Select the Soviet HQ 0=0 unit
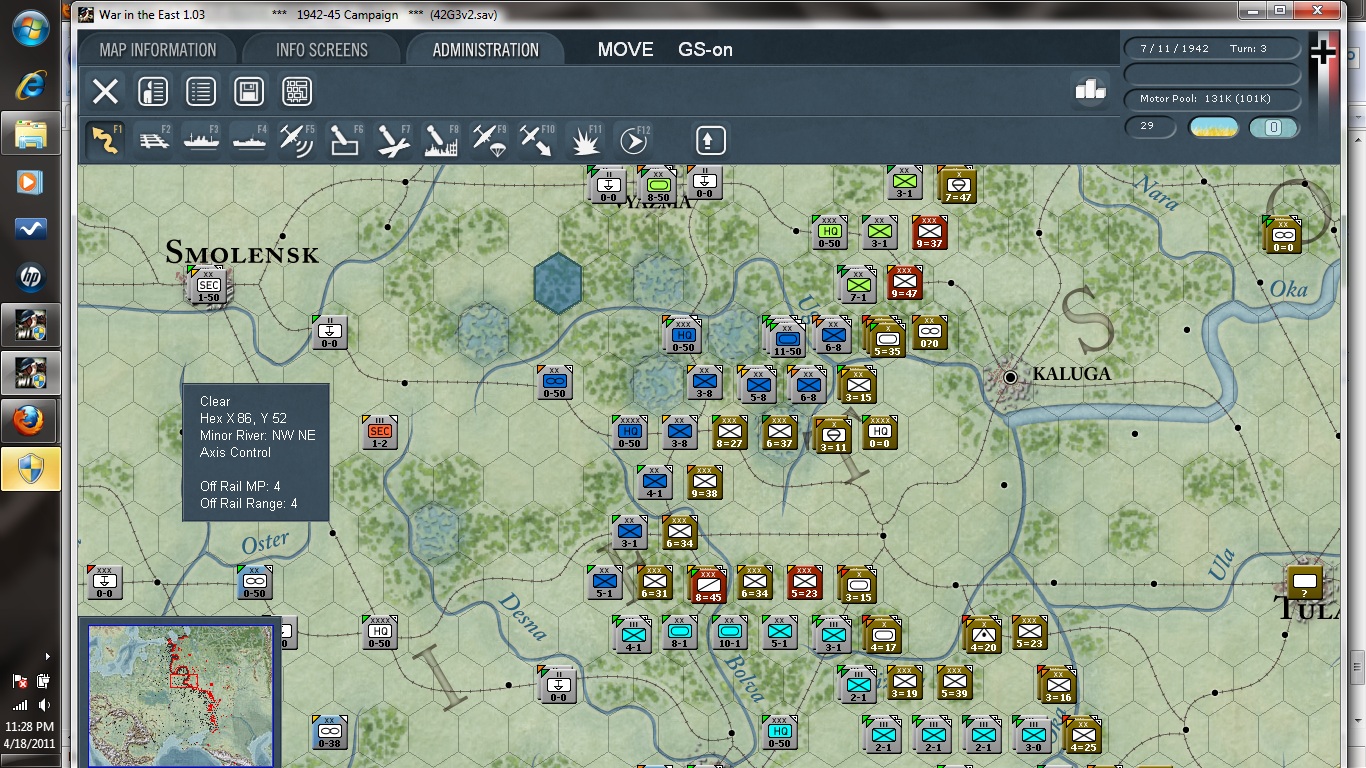 (879, 432)
